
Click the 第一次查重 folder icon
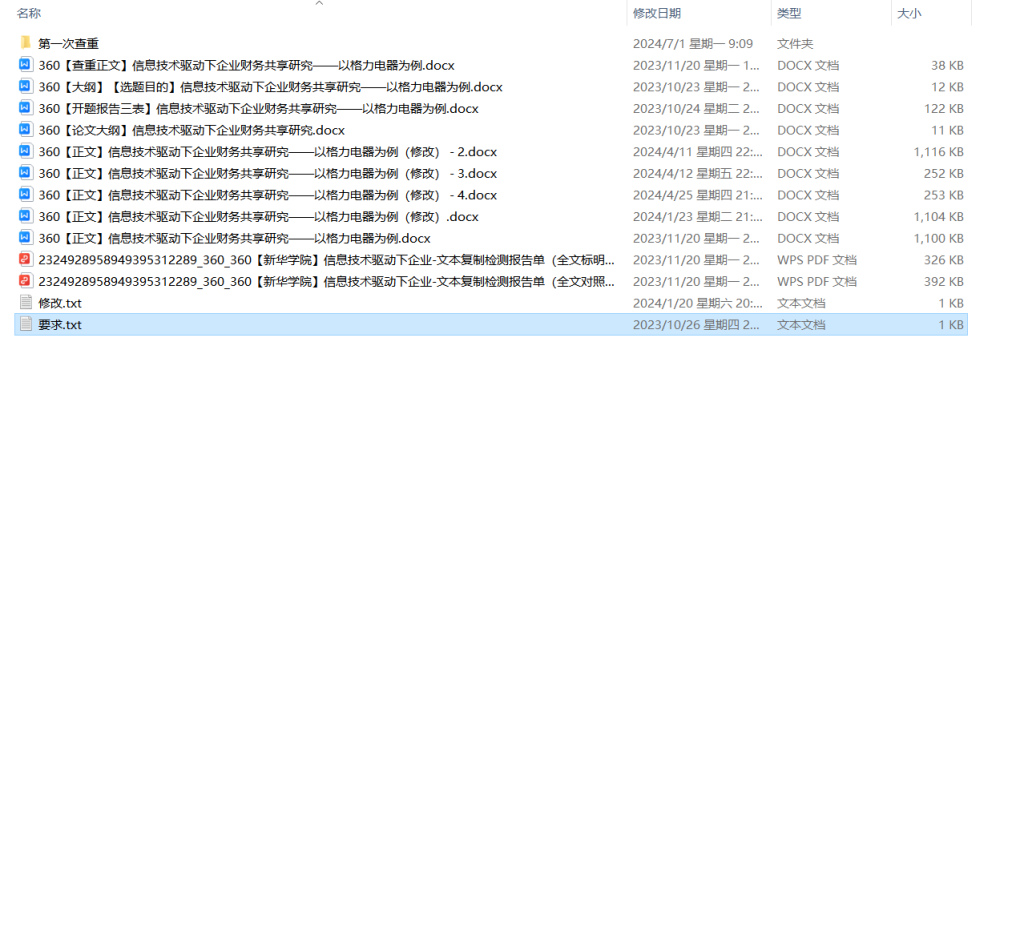click(26, 43)
